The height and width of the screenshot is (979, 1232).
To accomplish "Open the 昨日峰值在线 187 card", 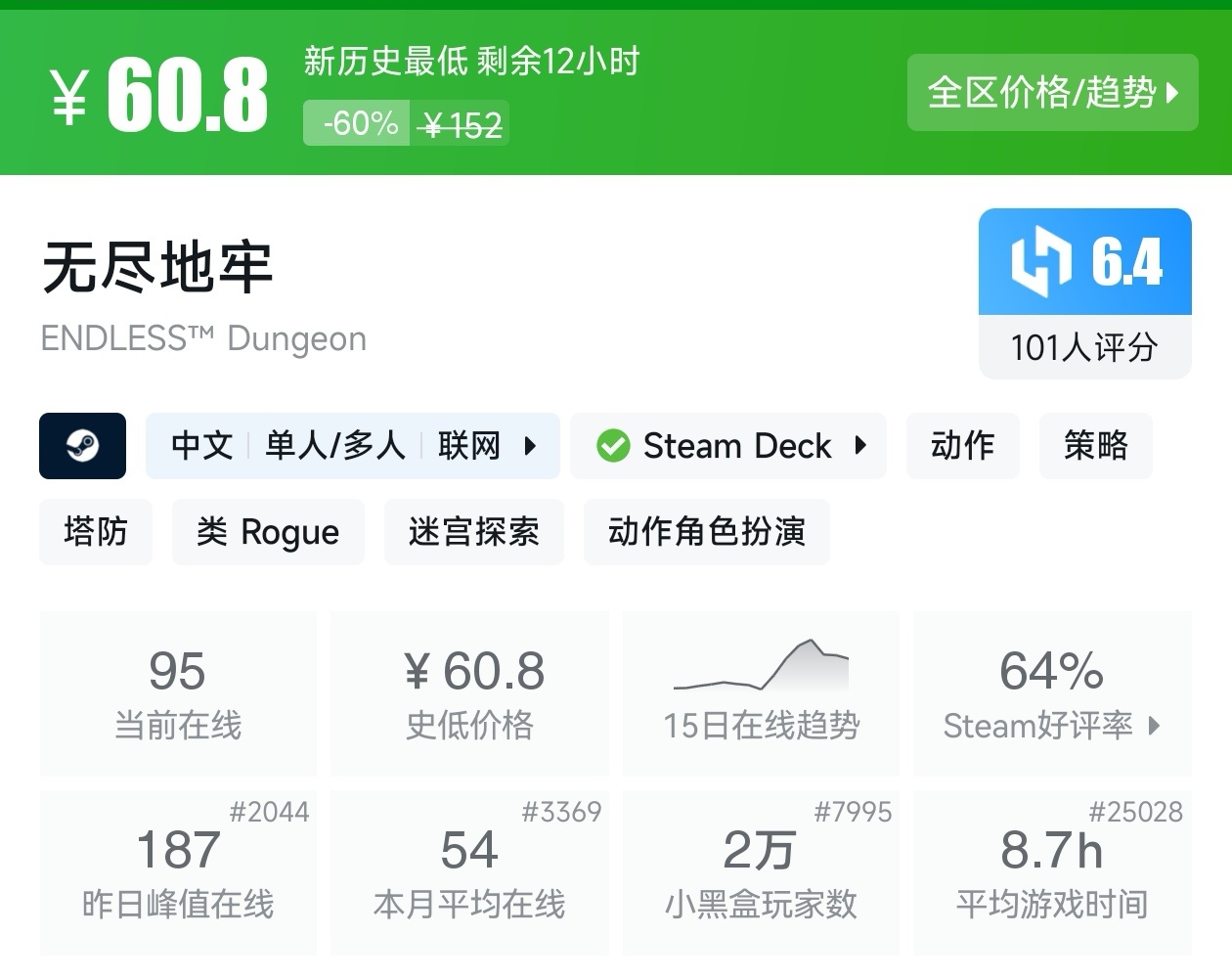I will pos(178,872).
